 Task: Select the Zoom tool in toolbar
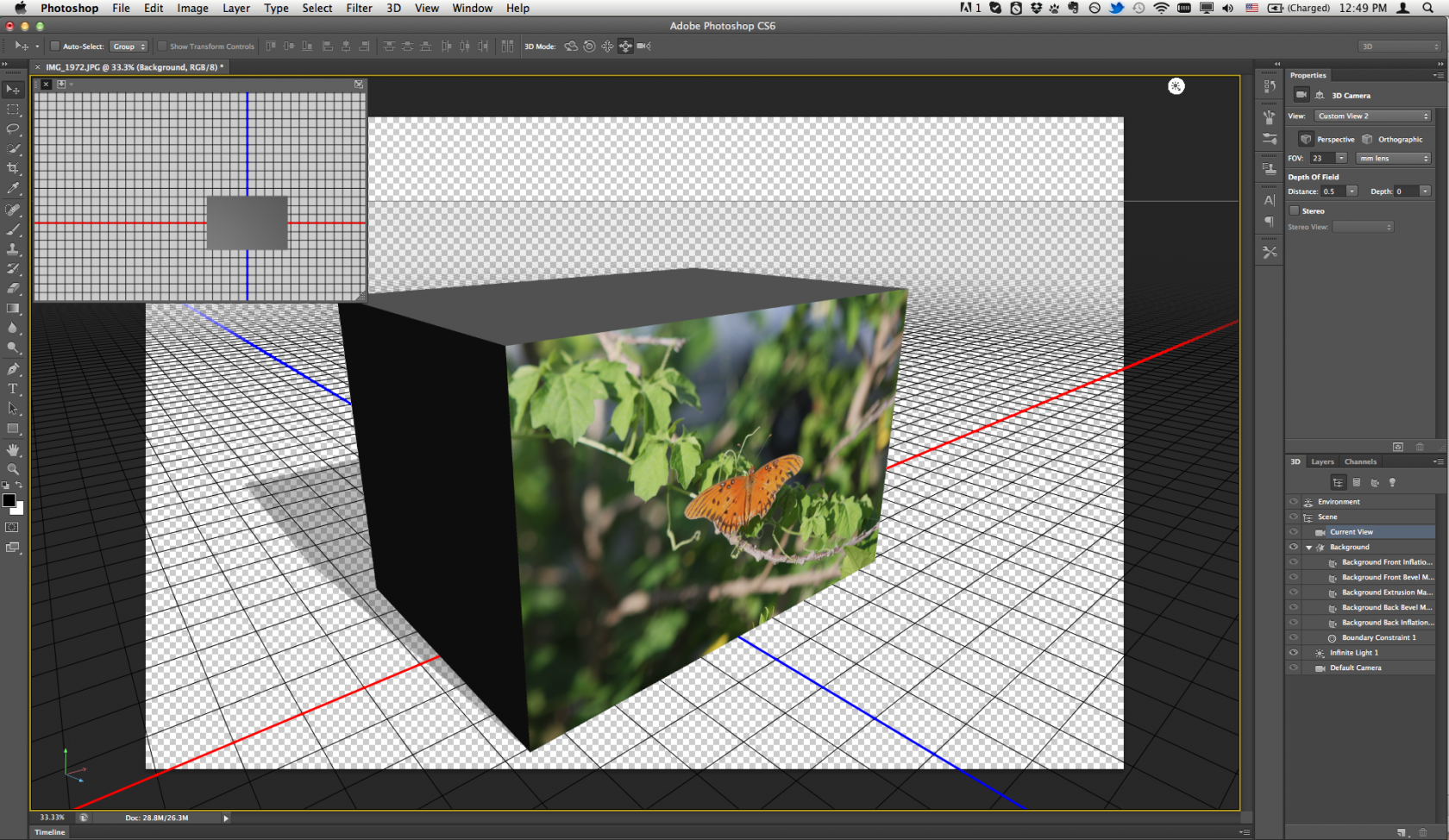(x=13, y=469)
